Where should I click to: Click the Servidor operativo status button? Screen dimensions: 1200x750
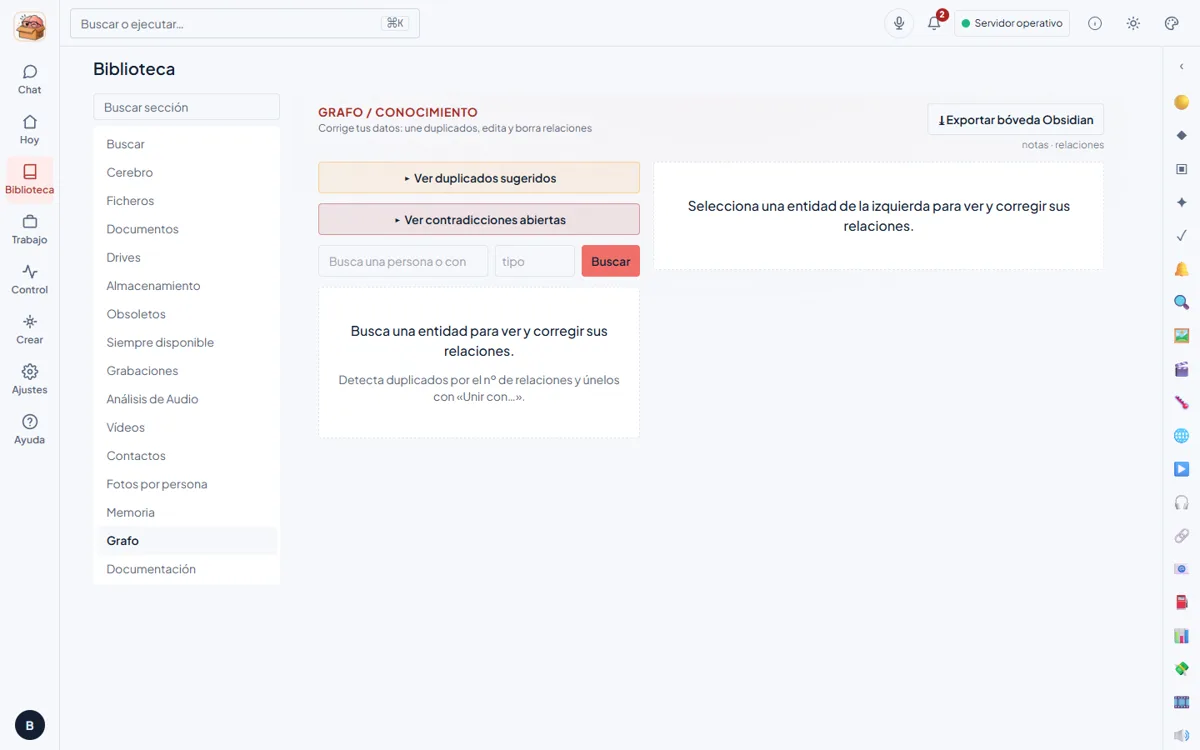pyautogui.click(x=1012, y=23)
